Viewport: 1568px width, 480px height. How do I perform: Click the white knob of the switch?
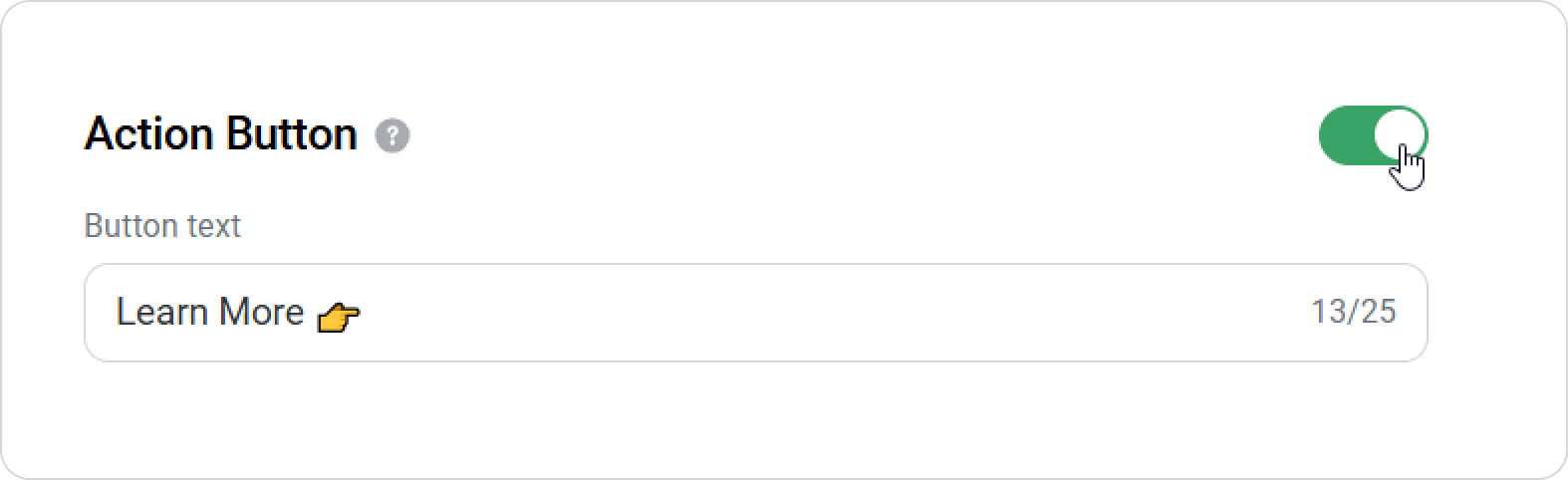[x=1400, y=135]
